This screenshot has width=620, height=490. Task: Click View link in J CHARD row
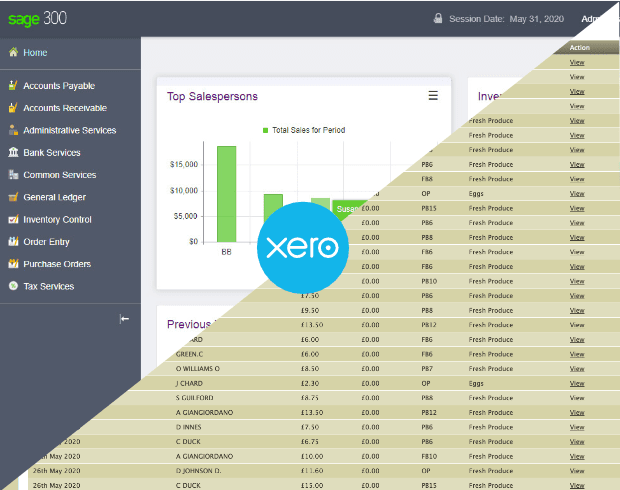577,383
